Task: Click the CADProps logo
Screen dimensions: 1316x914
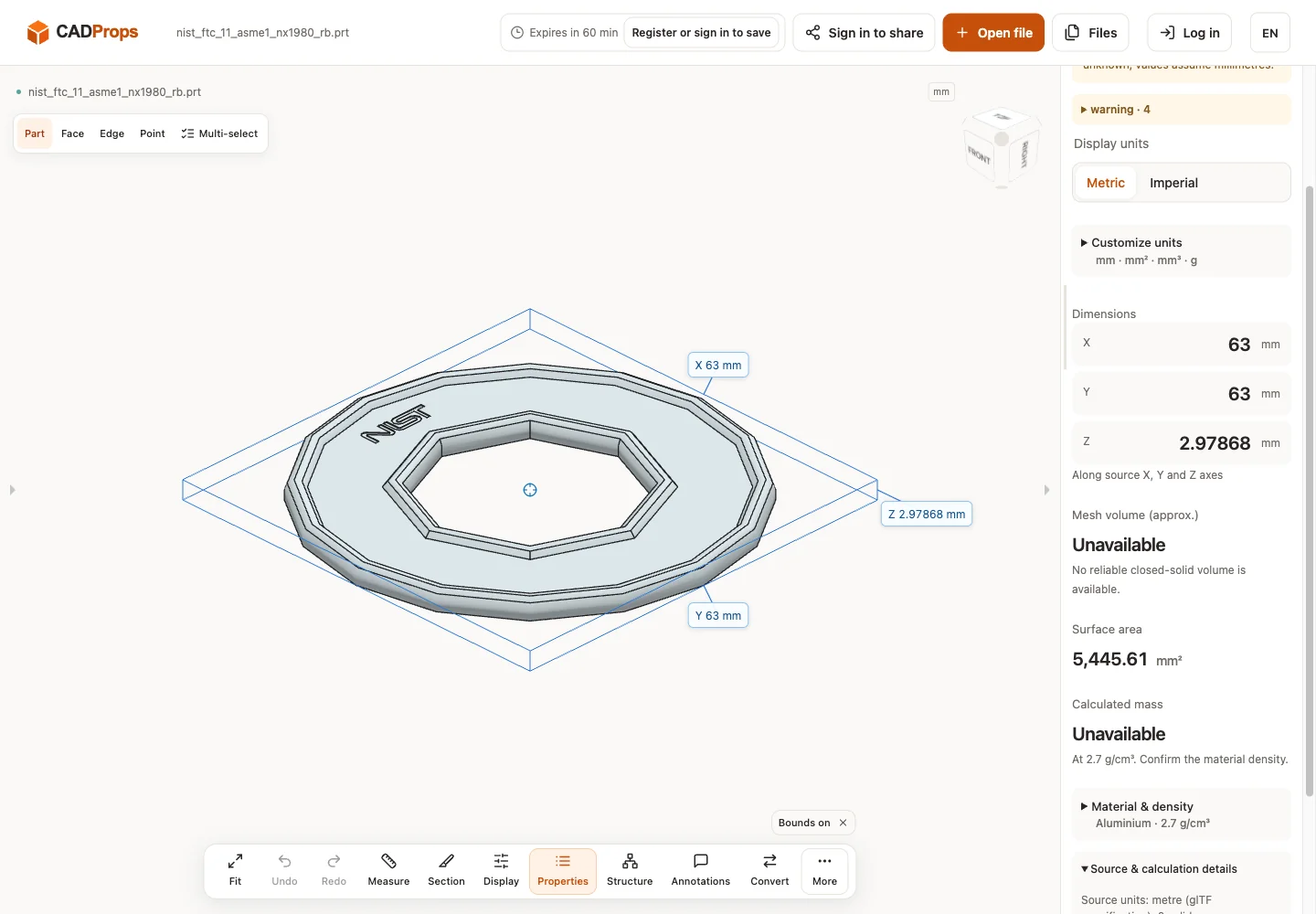Action: tap(82, 32)
